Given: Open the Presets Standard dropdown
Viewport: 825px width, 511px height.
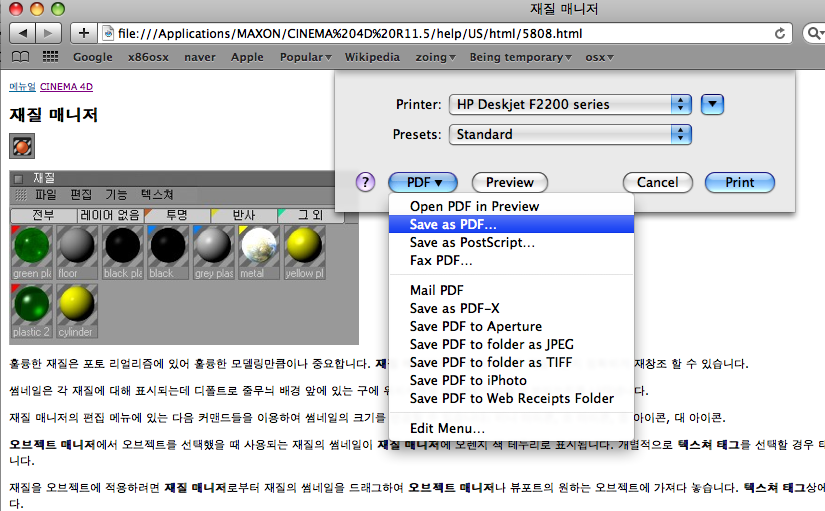Looking at the screenshot, I should tap(570, 134).
